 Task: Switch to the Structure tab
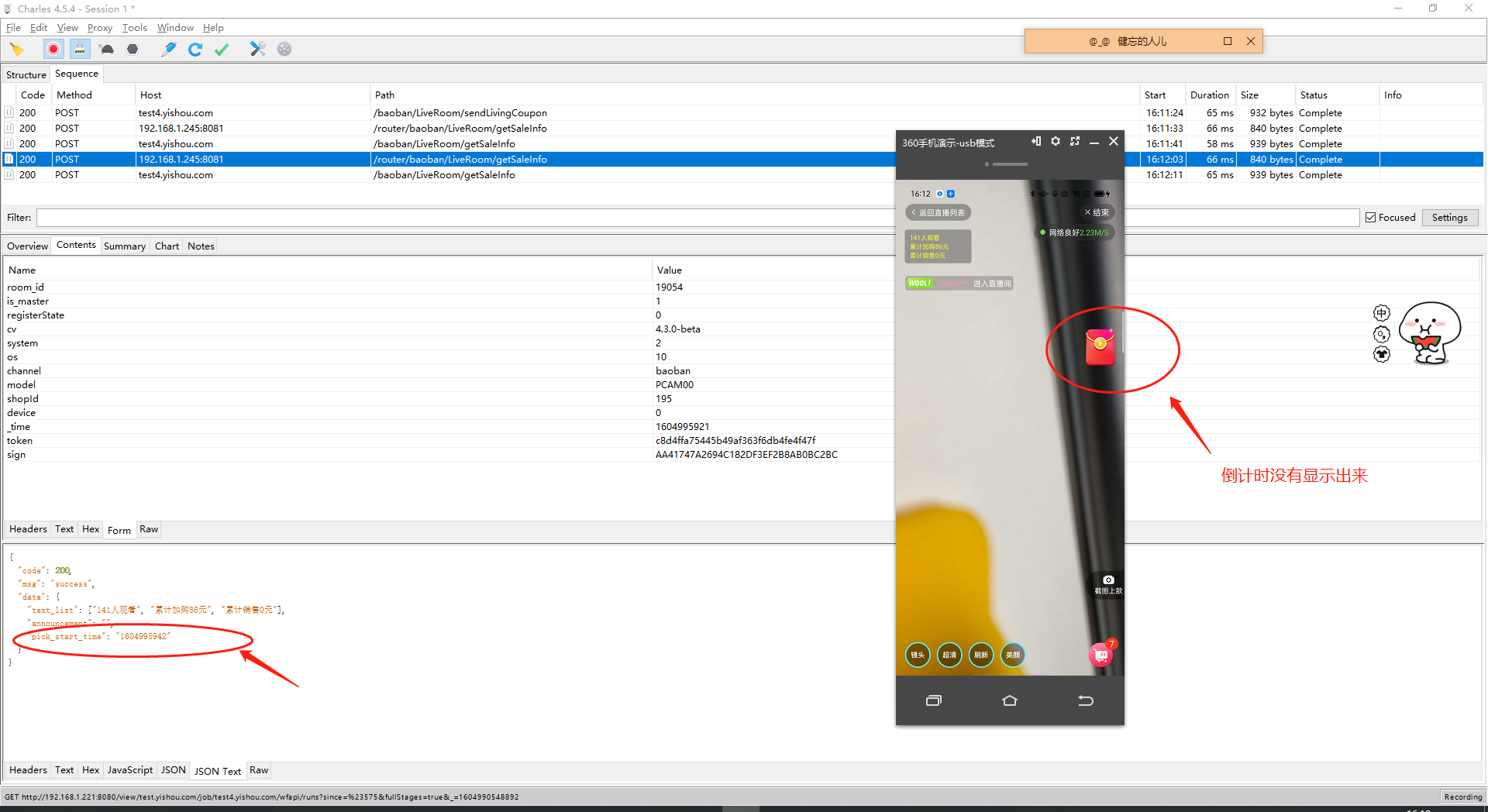tap(26, 75)
